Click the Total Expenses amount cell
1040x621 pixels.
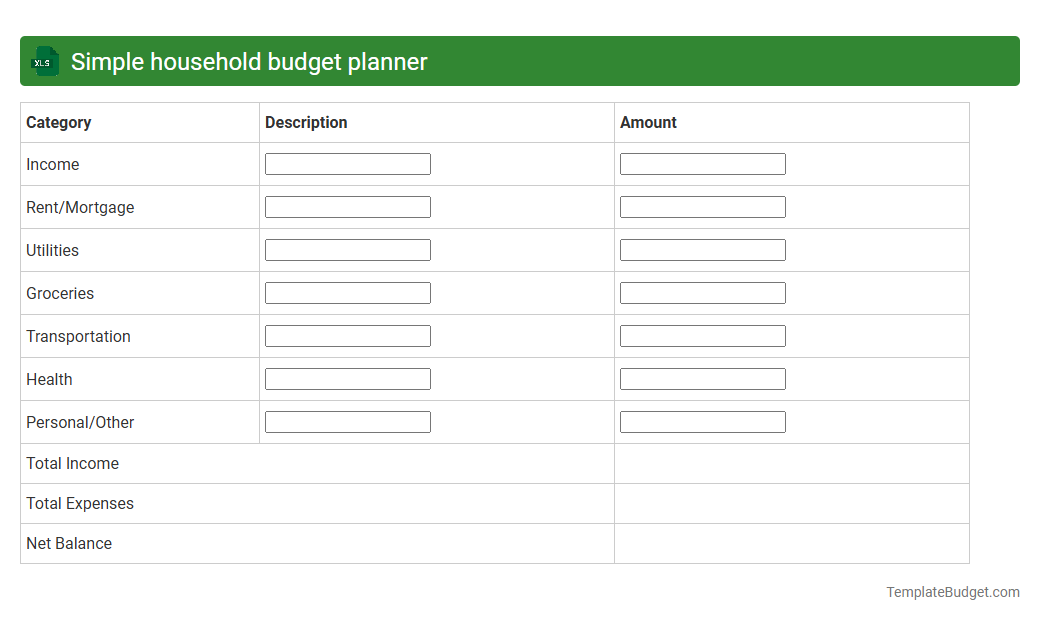[791, 503]
